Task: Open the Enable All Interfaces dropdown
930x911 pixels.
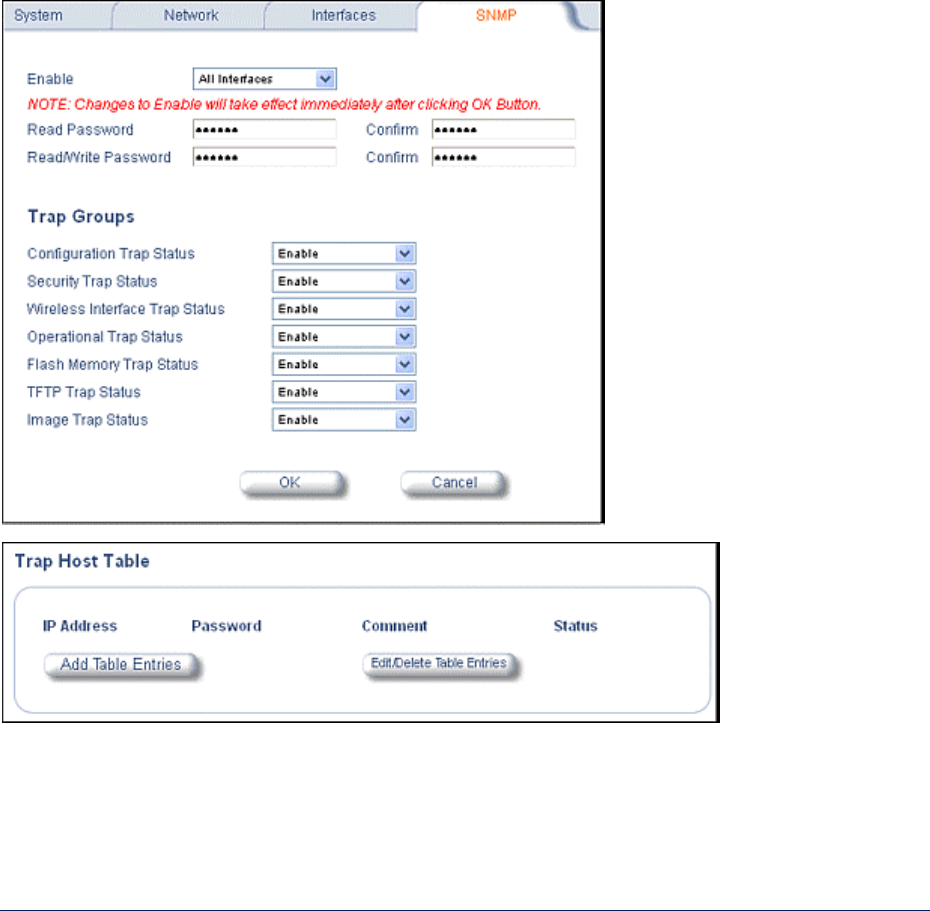Action: [265, 79]
